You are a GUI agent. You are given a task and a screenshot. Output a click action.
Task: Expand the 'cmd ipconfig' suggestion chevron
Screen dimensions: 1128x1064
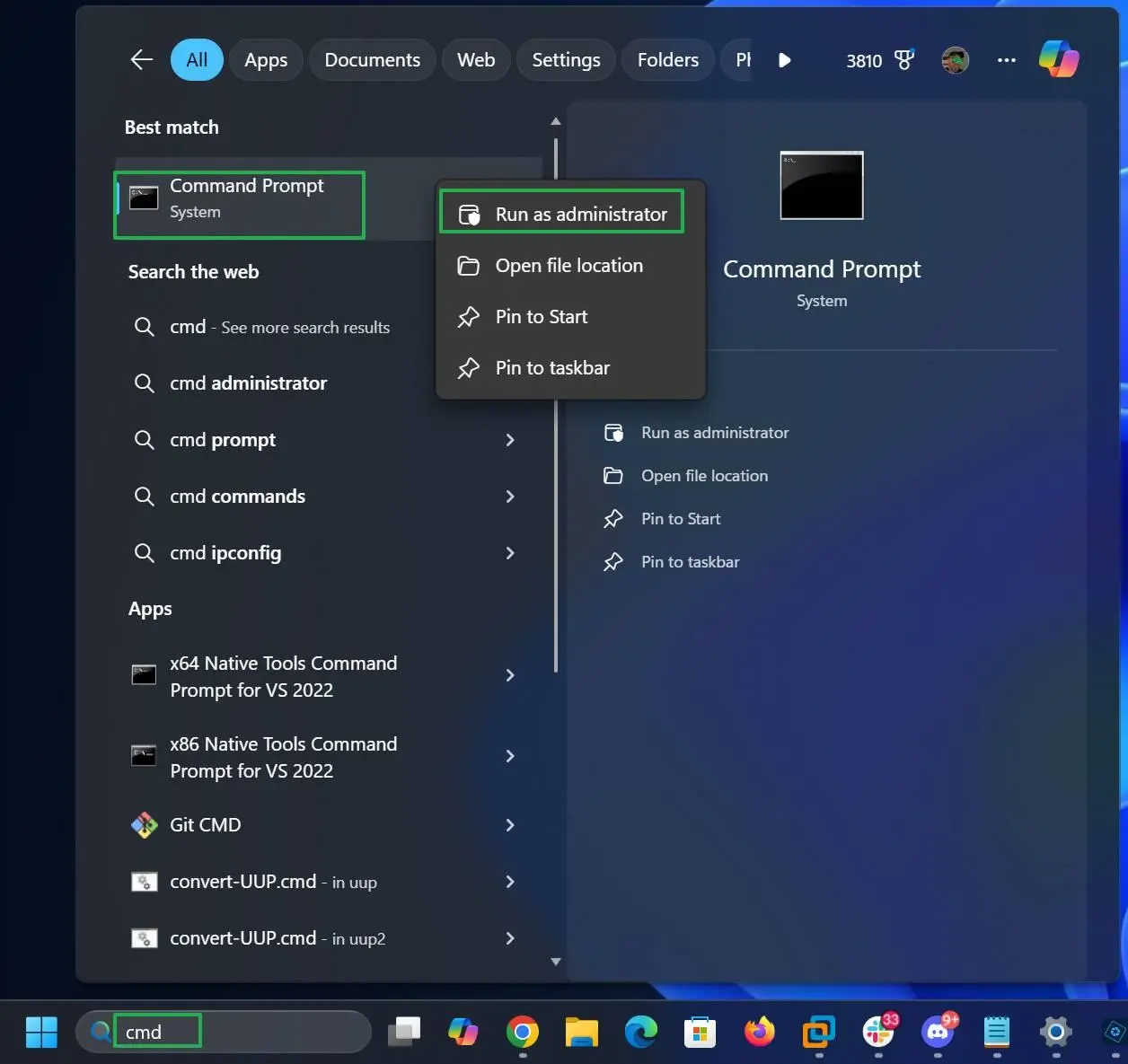tap(510, 553)
